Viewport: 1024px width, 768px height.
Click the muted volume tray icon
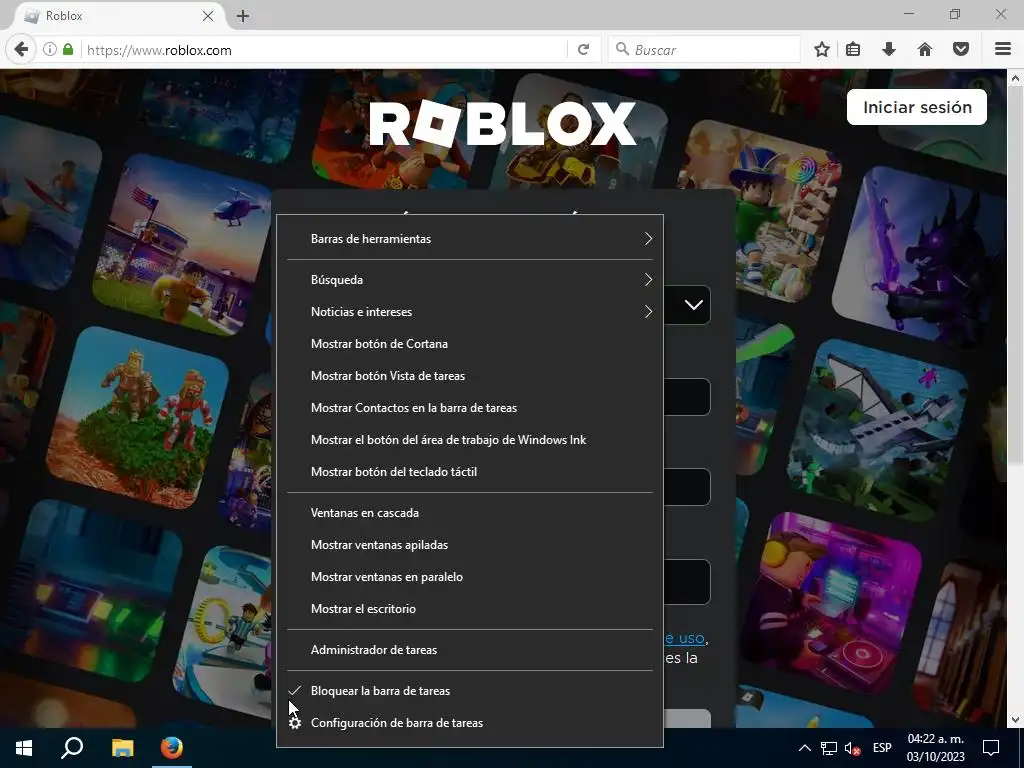coord(852,748)
